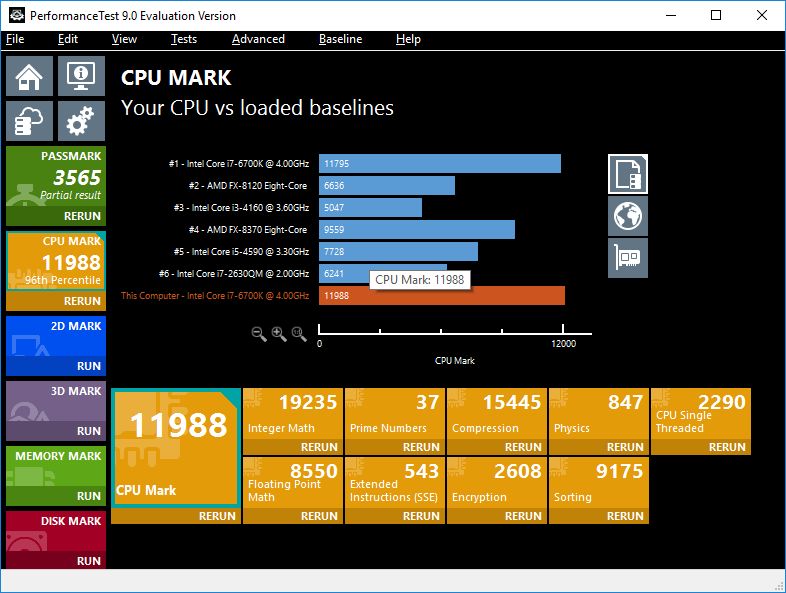Click the Intel Core i5-4590 baseline bar
The width and height of the screenshot is (786, 593).
[x=398, y=252]
